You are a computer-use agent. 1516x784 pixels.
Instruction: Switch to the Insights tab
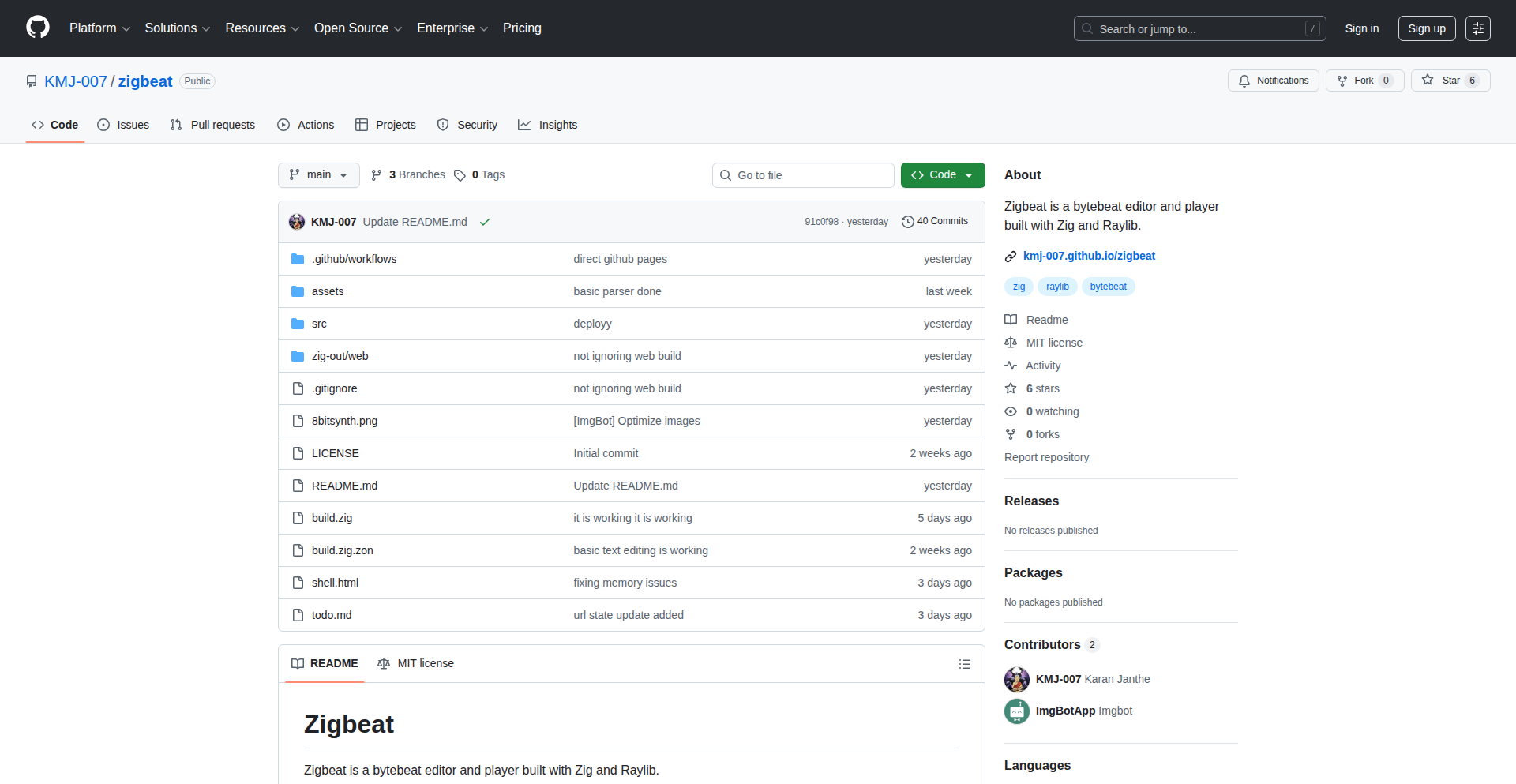(x=548, y=125)
